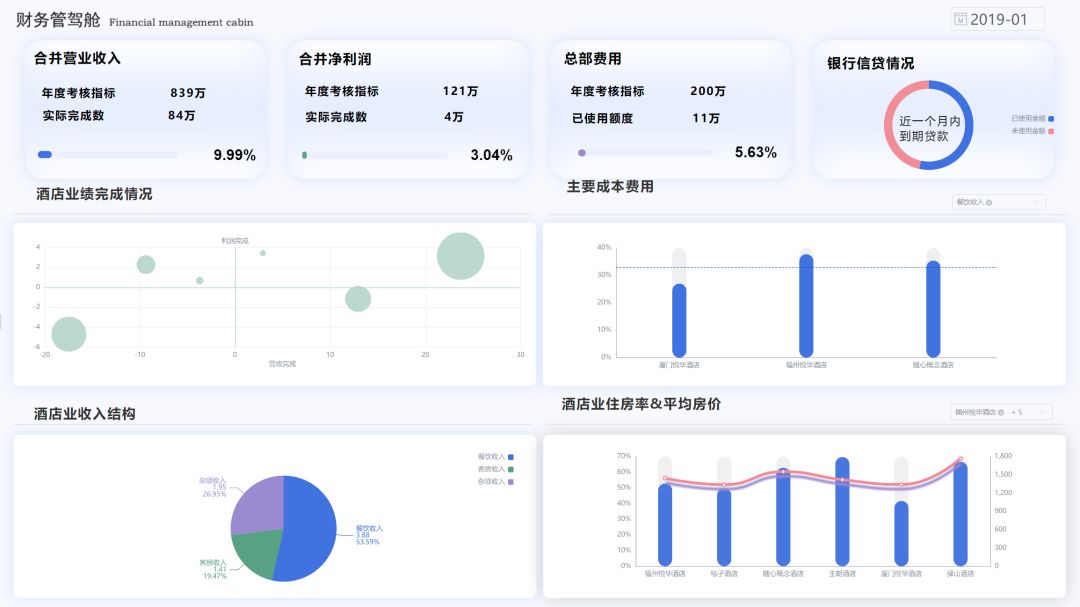The image size is (1080, 607).
Task: Click the 84万 actual completed value
Action: pos(182,115)
